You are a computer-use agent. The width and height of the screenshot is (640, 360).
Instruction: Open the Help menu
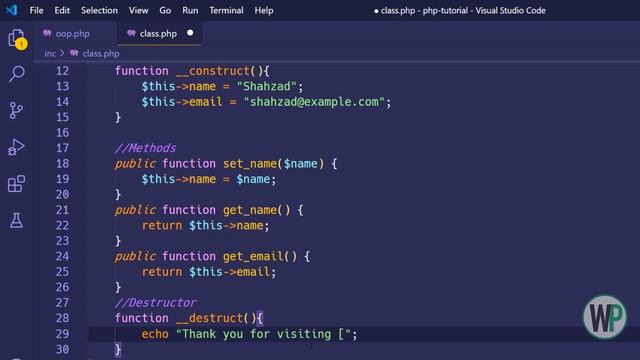pos(264,10)
